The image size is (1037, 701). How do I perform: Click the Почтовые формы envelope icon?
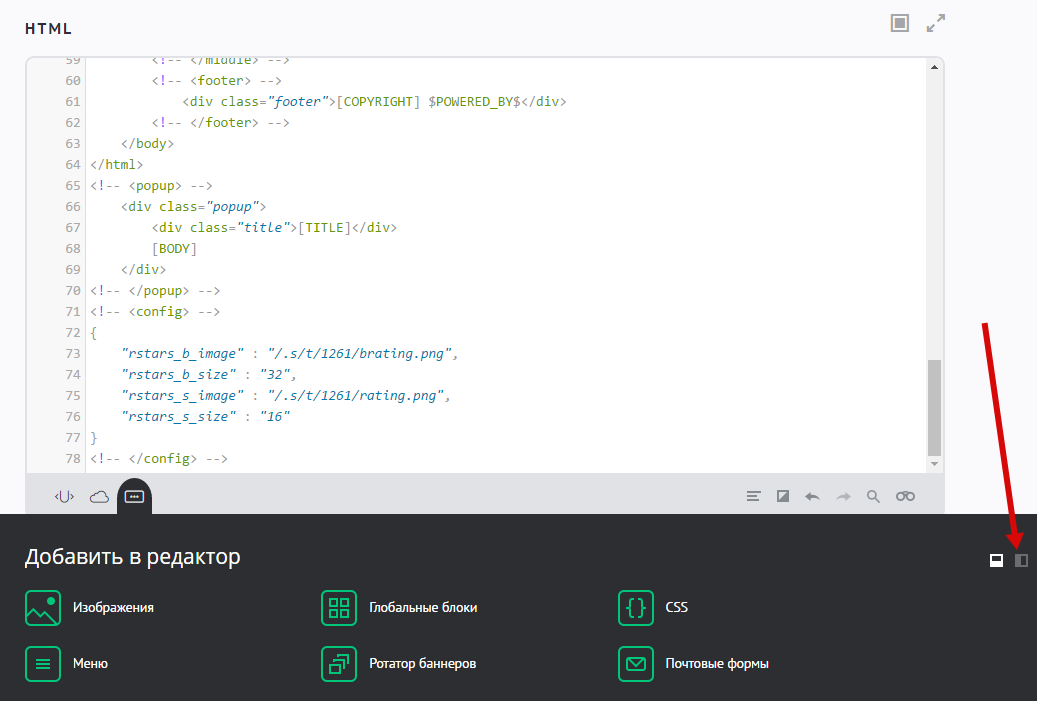(x=636, y=663)
